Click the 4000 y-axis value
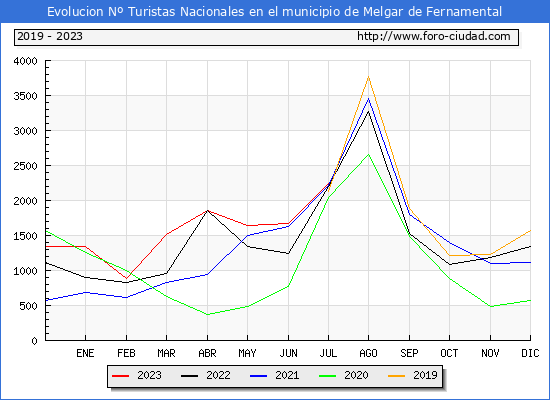 point(25,61)
